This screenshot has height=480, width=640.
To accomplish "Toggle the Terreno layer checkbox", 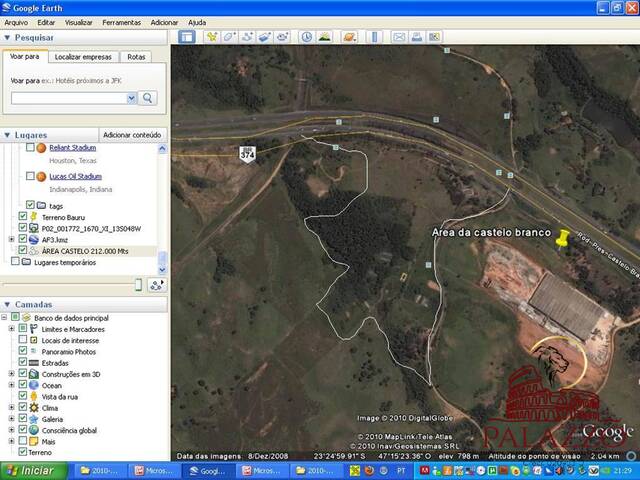I will point(23,451).
